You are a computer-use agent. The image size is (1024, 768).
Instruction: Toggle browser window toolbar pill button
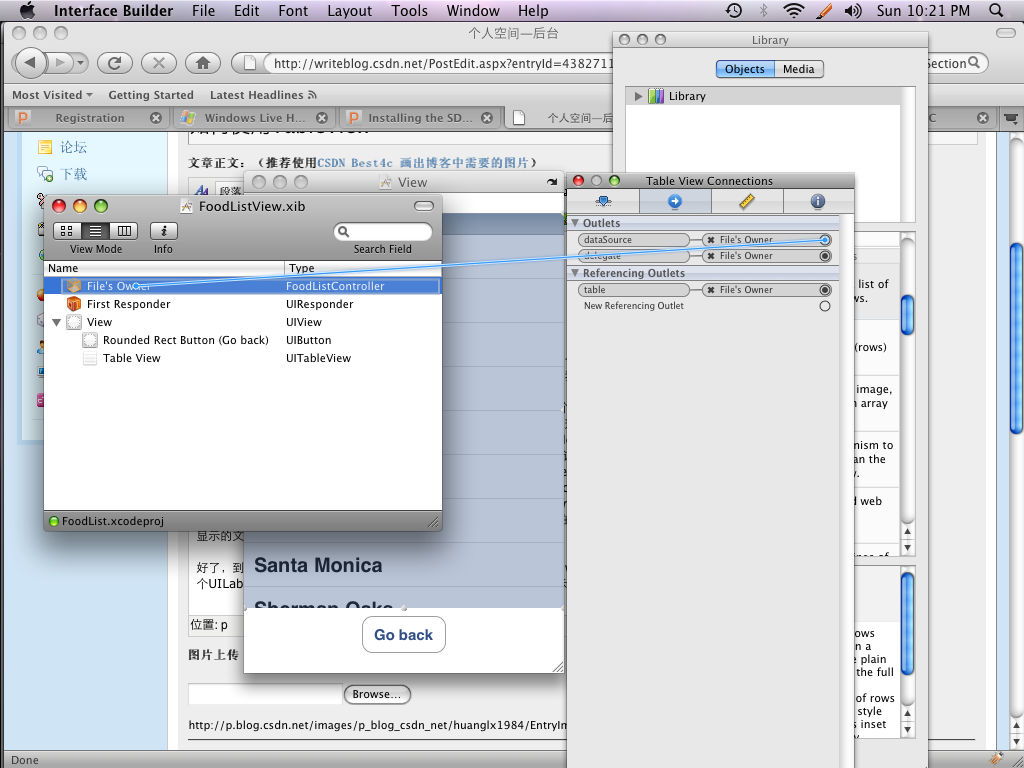click(x=1006, y=33)
